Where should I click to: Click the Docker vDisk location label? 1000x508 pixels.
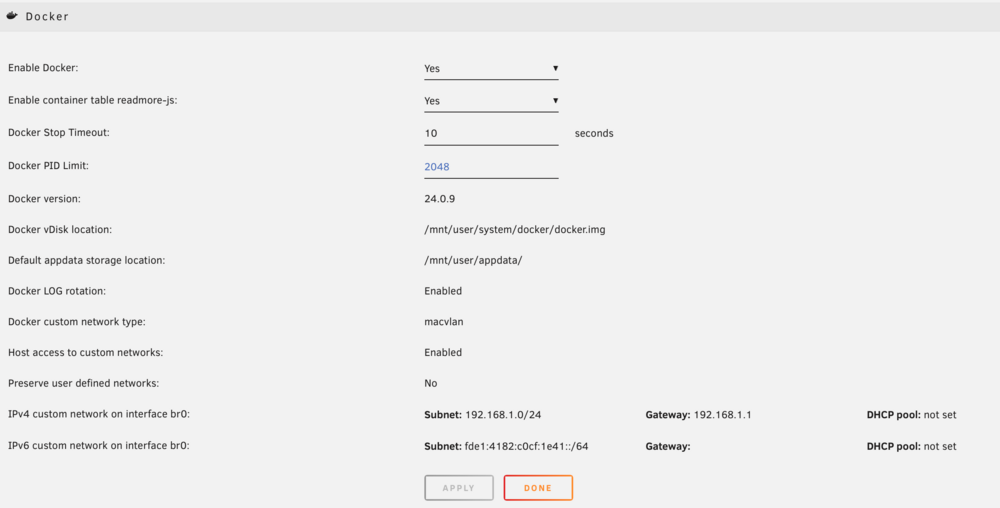click(60, 229)
